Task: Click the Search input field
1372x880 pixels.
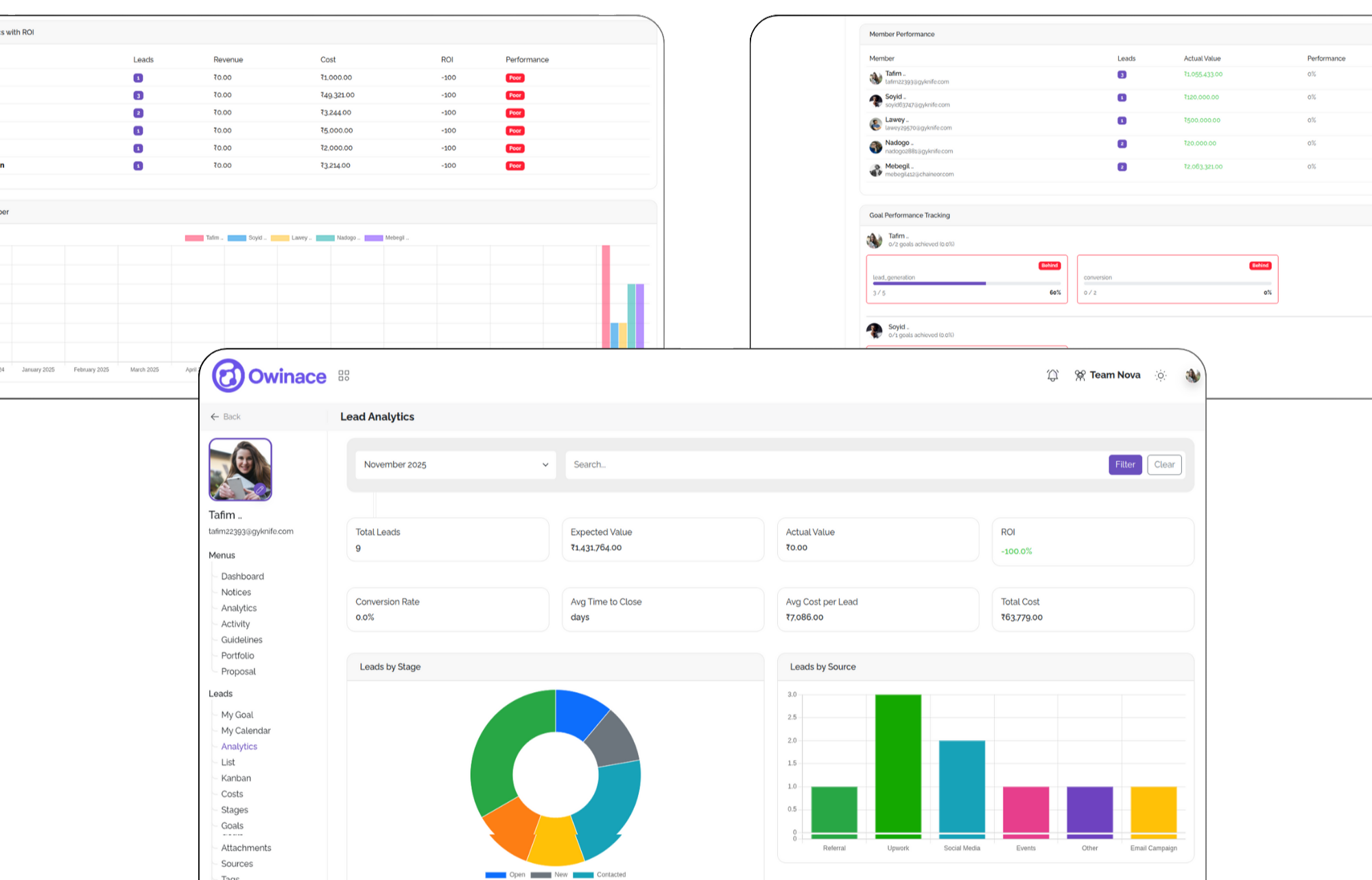Action: click(x=833, y=464)
